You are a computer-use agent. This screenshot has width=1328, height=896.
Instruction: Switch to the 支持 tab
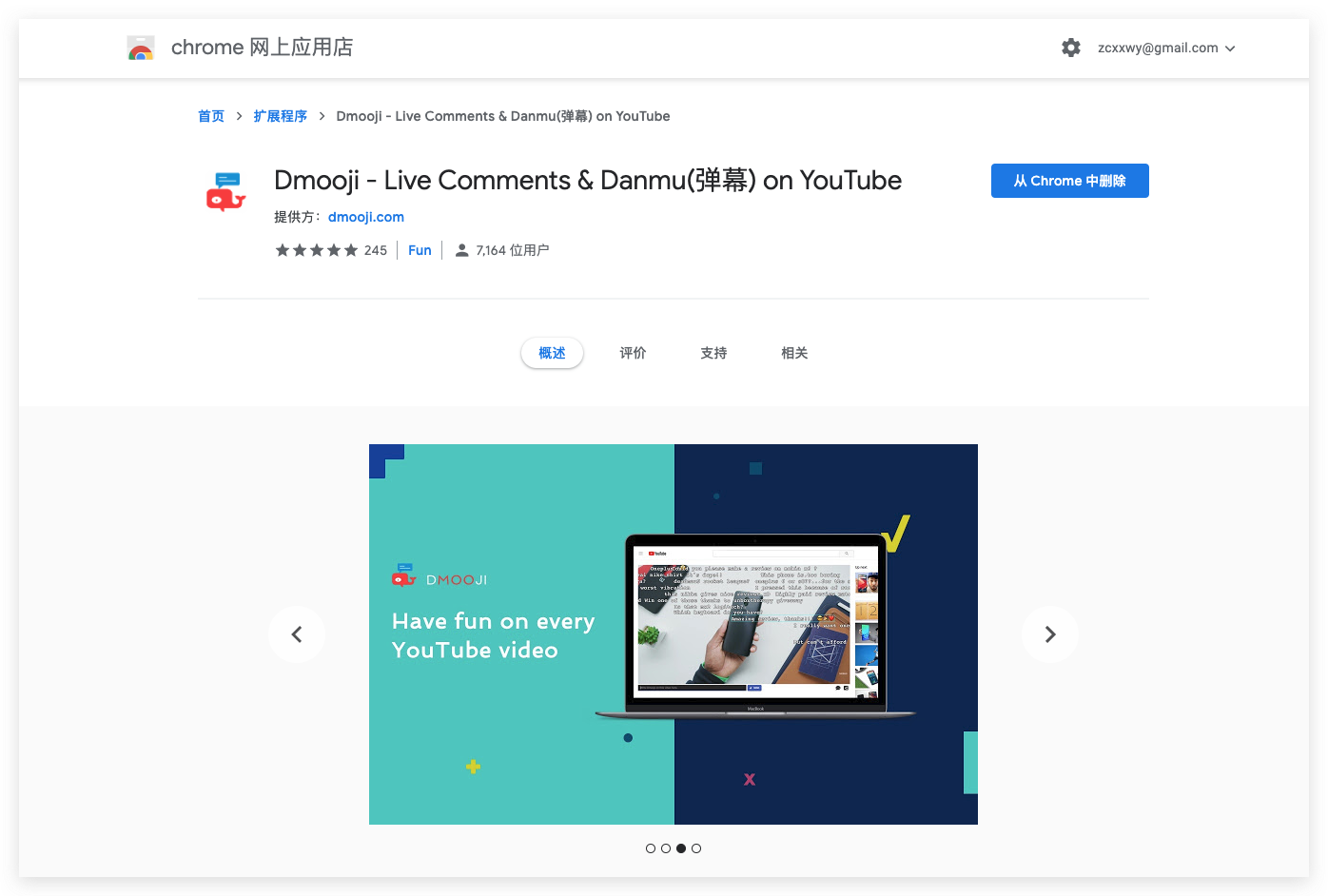(713, 353)
